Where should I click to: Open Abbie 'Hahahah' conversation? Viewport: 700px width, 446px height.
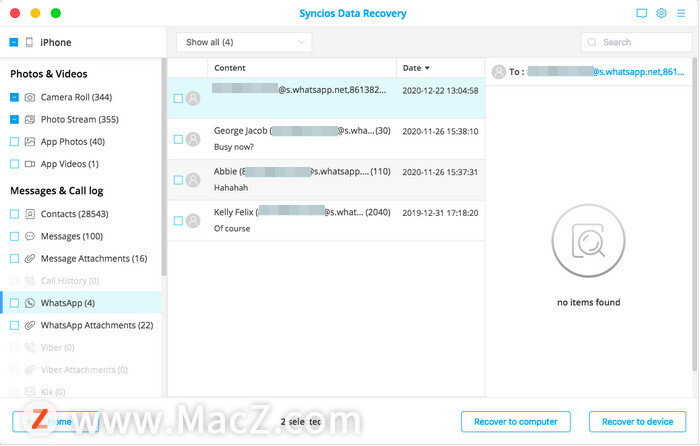click(x=326, y=180)
